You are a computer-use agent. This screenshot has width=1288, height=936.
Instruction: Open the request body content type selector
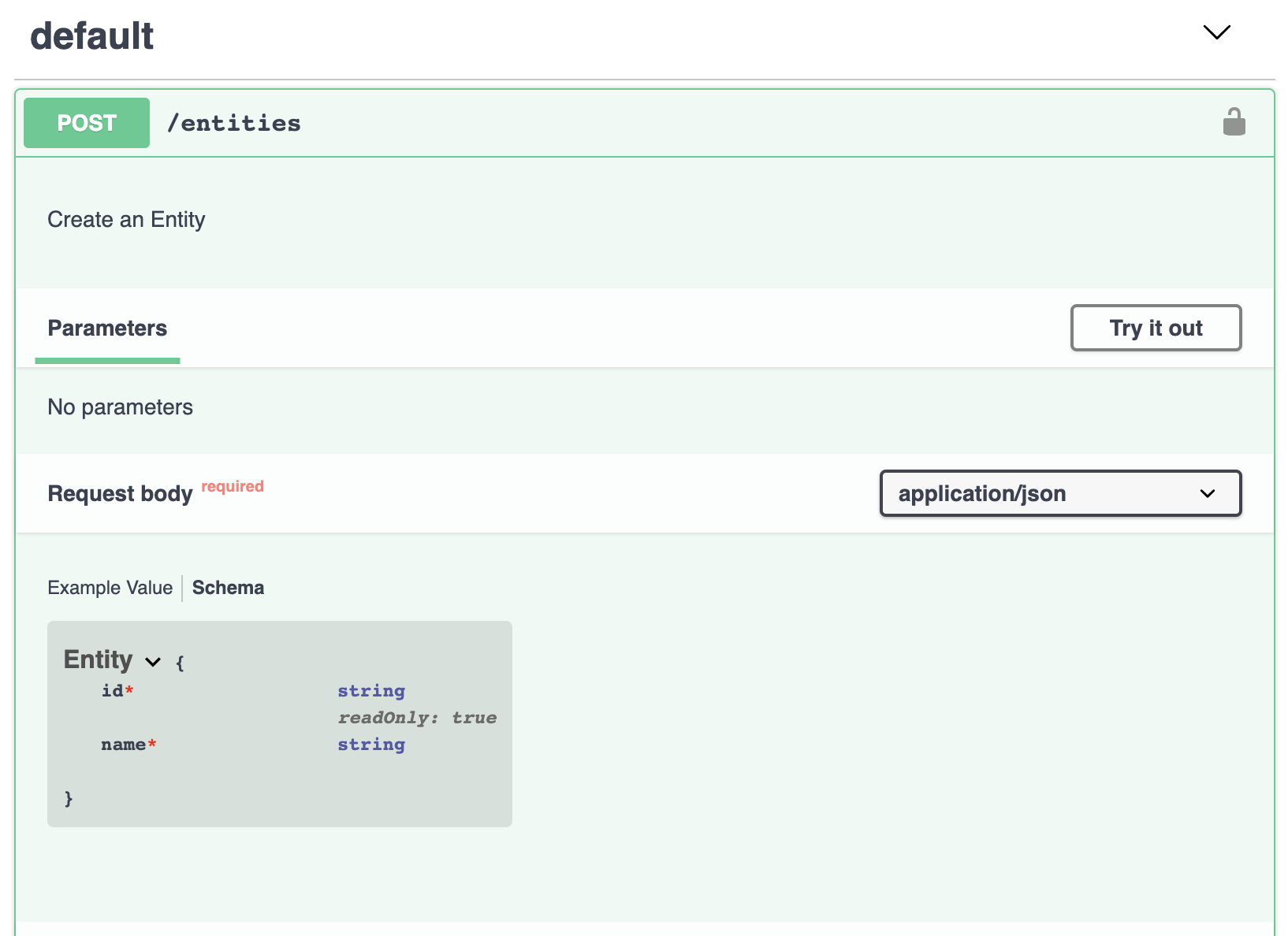[x=1059, y=494]
